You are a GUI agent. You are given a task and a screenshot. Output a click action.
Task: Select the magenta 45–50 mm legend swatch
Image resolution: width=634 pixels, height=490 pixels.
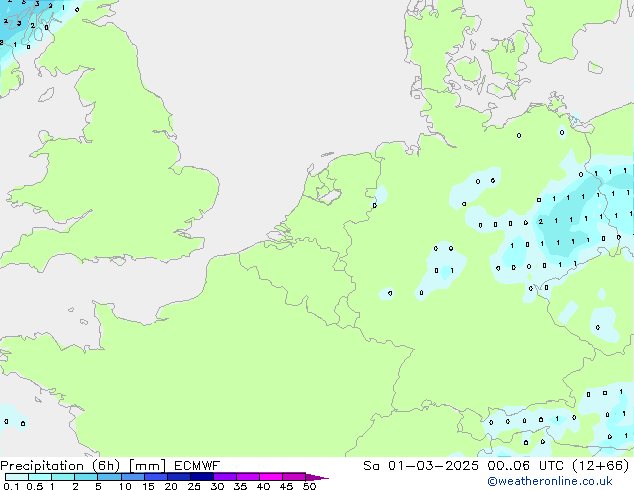[294, 477]
